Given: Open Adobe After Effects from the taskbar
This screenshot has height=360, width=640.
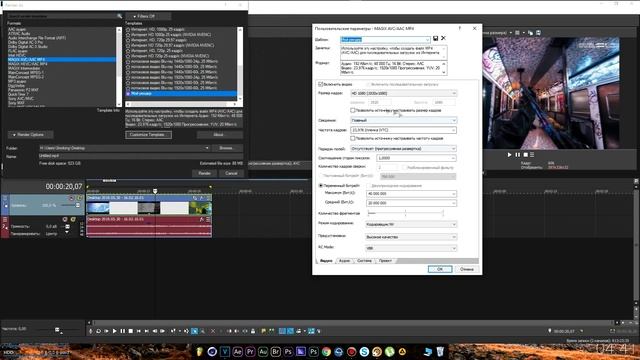Looking at the screenshot, I should tap(237, 351).
